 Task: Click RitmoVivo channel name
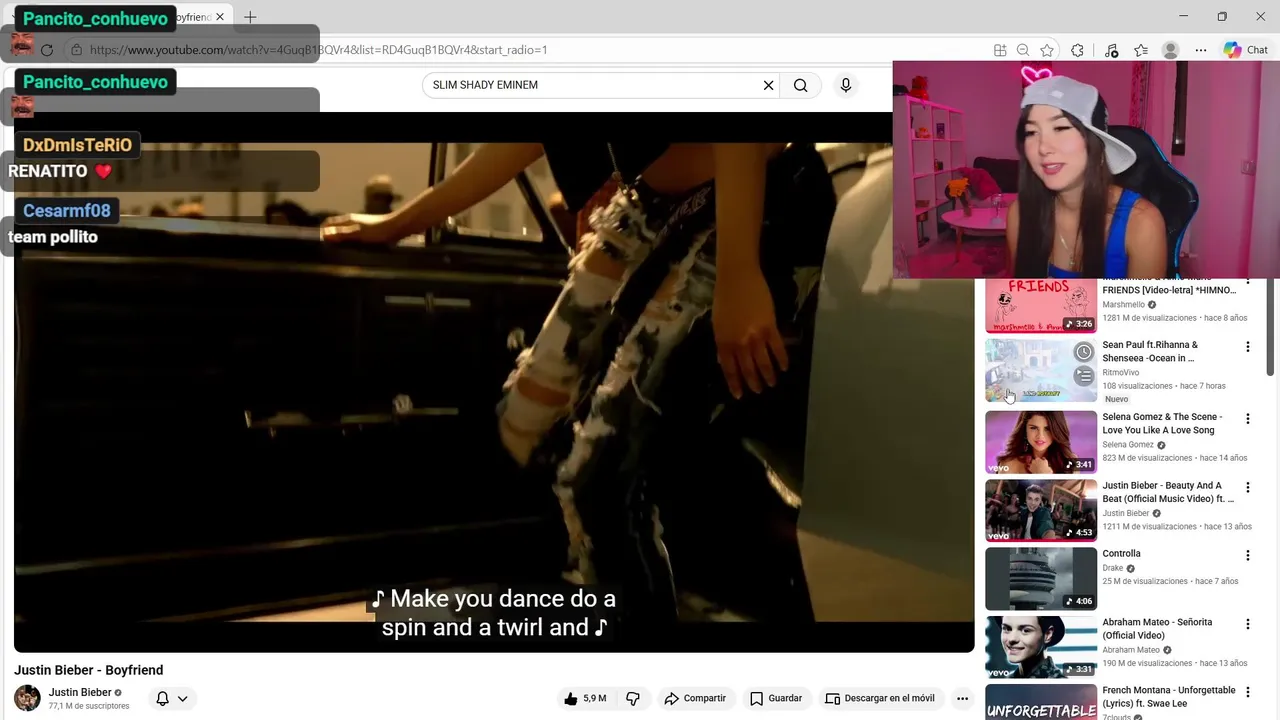tap(1120, 373)
